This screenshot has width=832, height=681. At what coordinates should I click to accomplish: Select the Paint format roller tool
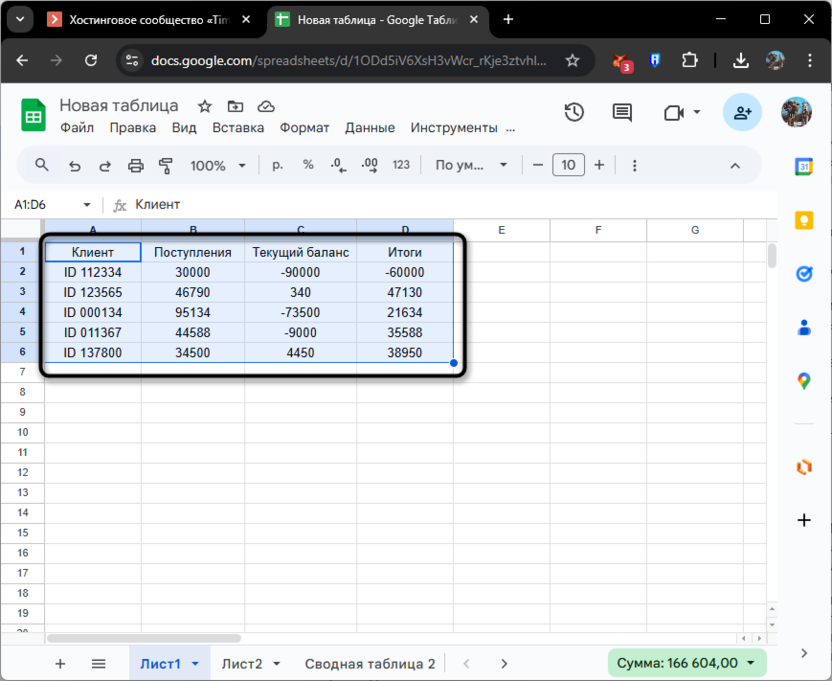point(166,166)
